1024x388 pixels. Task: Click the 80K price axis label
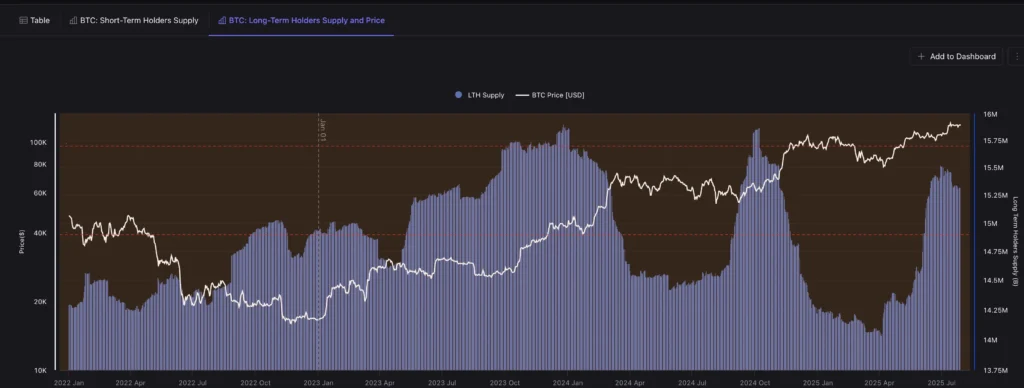[40, 165]
